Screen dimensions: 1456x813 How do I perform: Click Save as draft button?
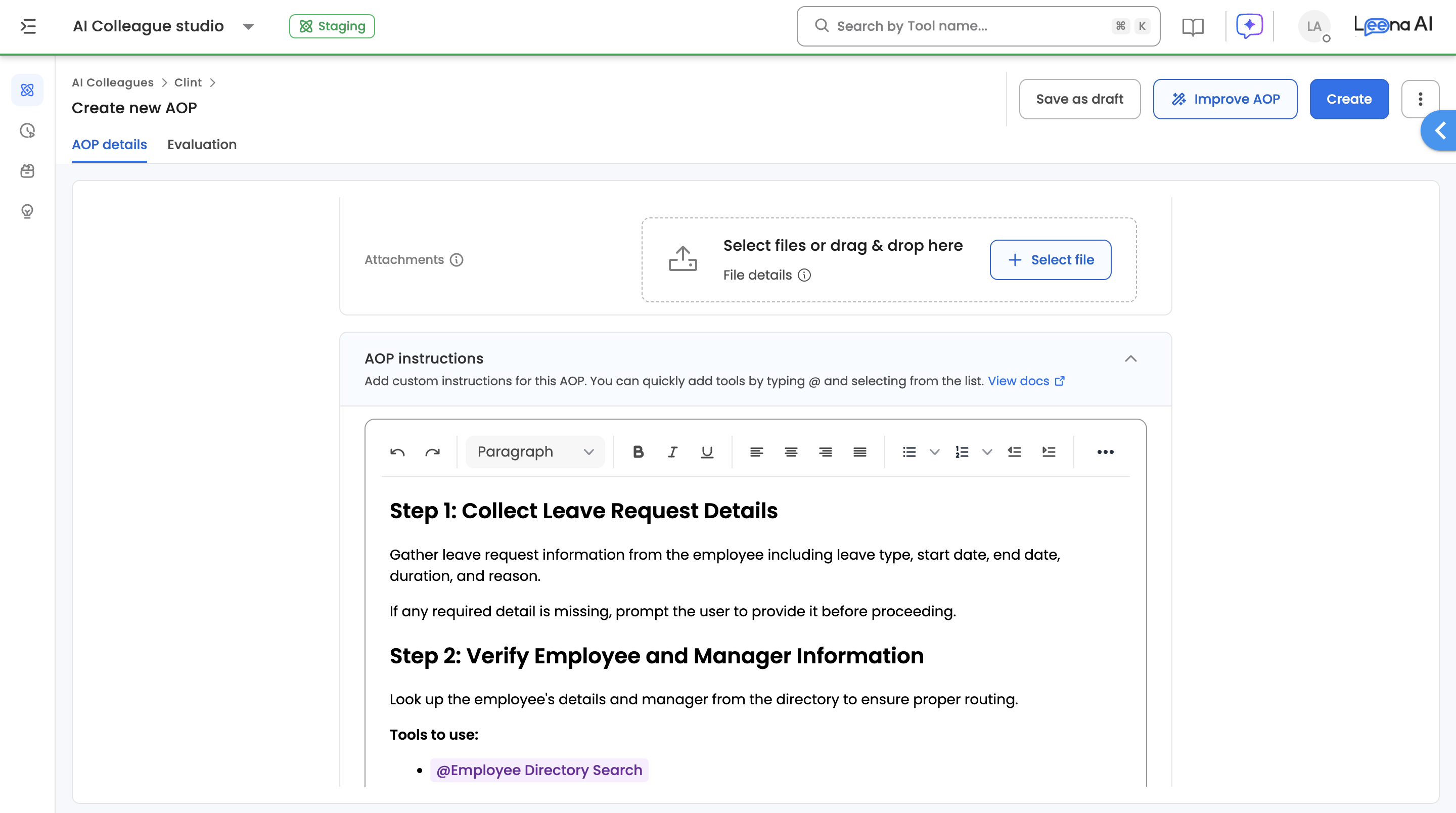coord(1079,99)
